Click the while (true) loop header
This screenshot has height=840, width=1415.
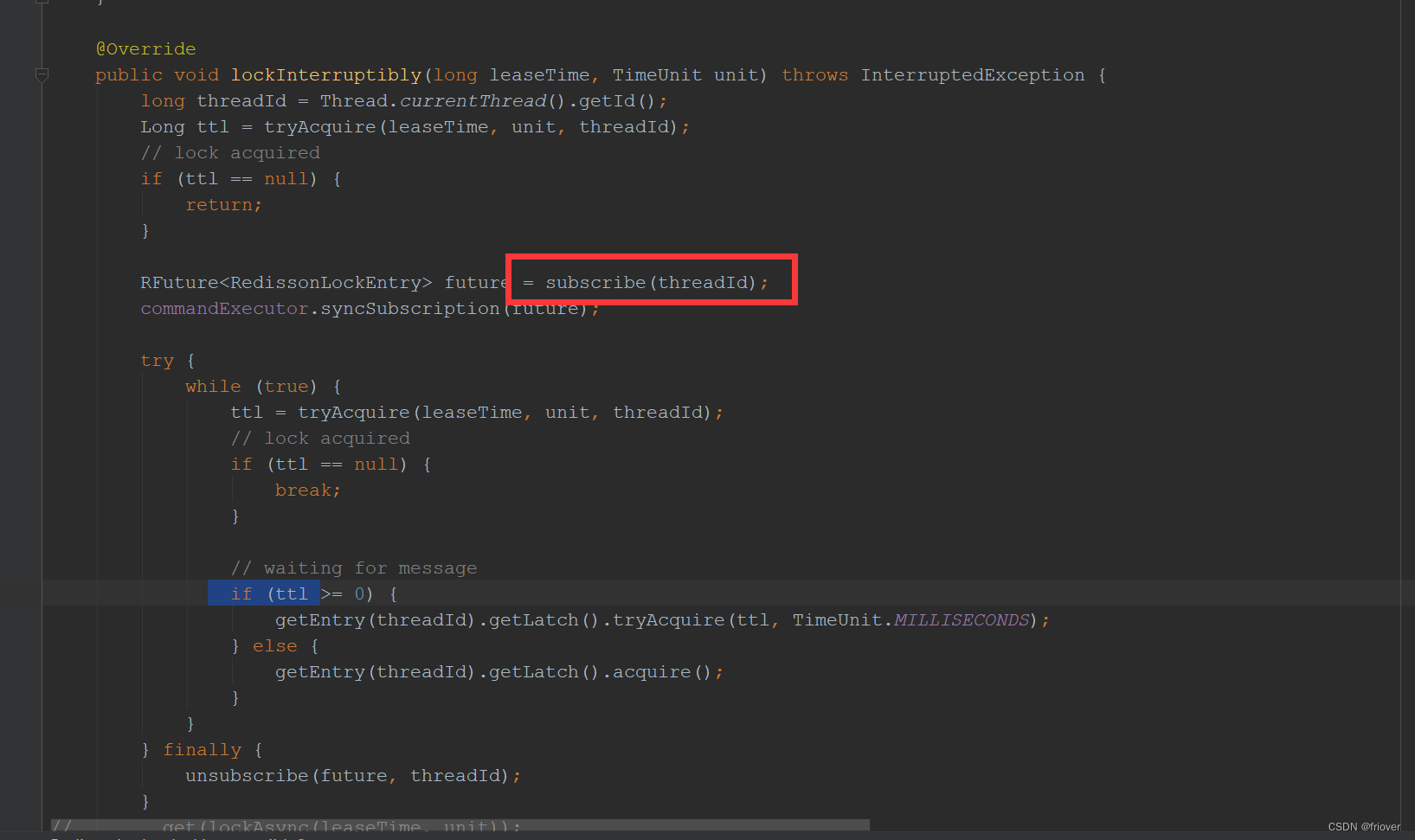252,387
